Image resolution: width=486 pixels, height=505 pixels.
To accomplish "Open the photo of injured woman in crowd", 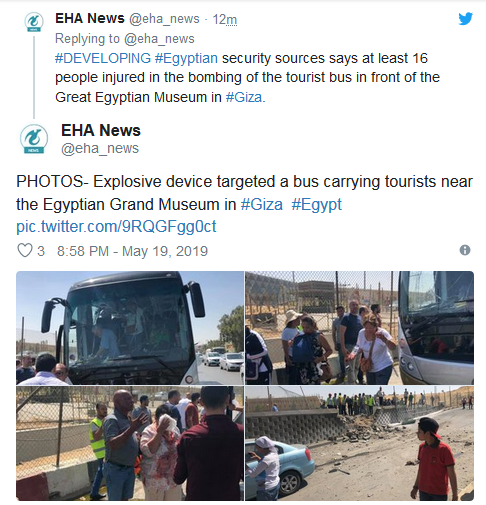I will [x=130, y=443].
